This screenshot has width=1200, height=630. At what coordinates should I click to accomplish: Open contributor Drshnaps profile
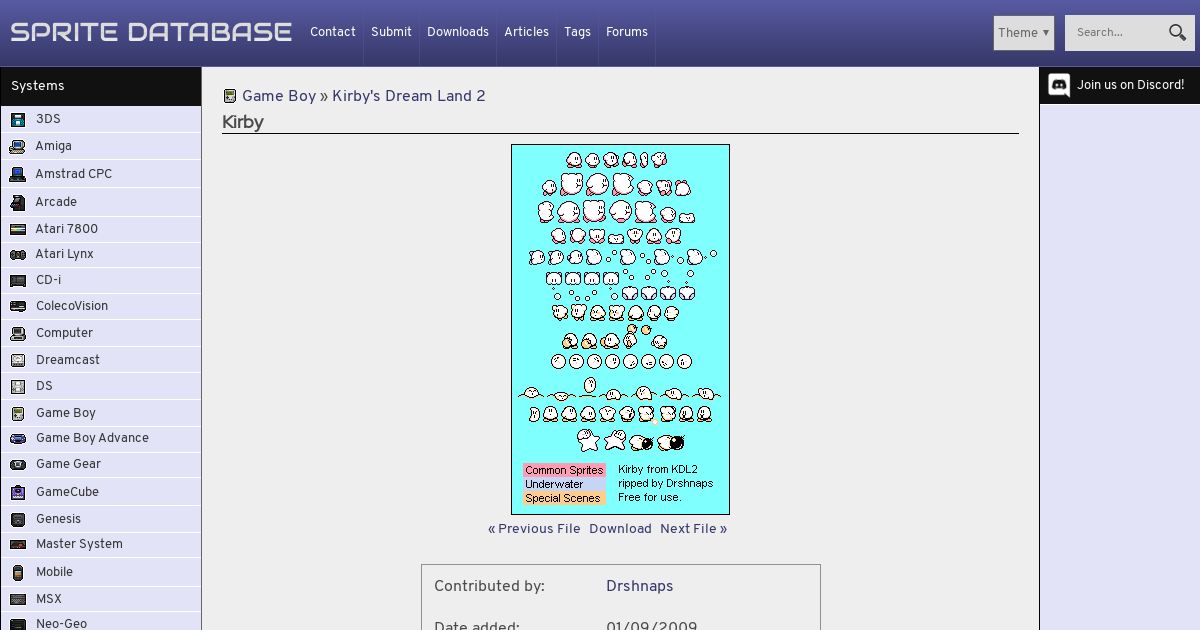tap(640, 587)
